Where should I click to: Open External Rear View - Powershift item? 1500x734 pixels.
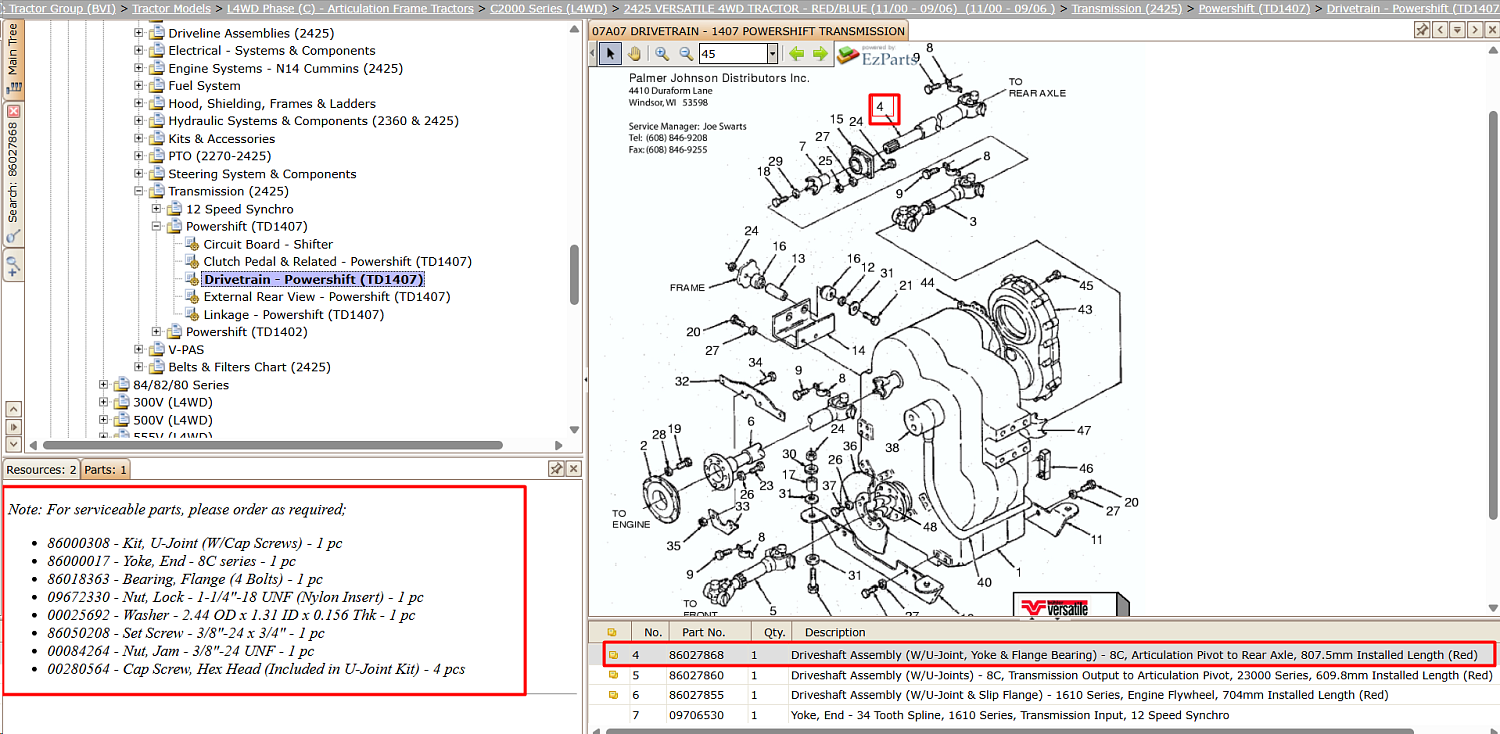(327, 297)
